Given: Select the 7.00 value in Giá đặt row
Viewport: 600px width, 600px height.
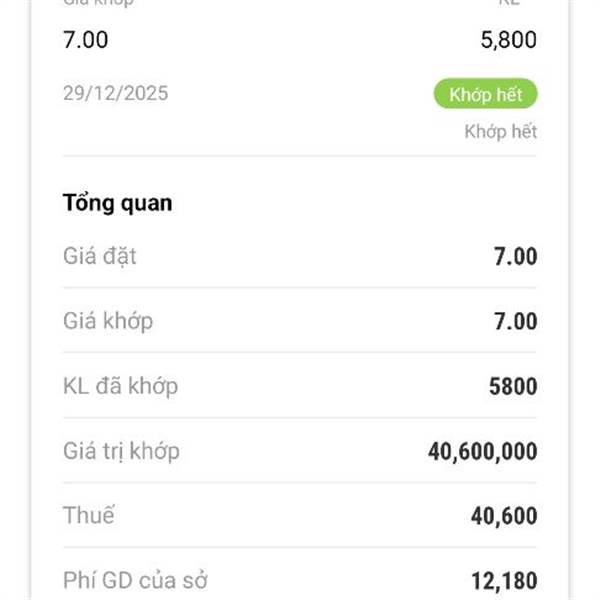Looking at the screenshot, I should click(x=515, y=257).
